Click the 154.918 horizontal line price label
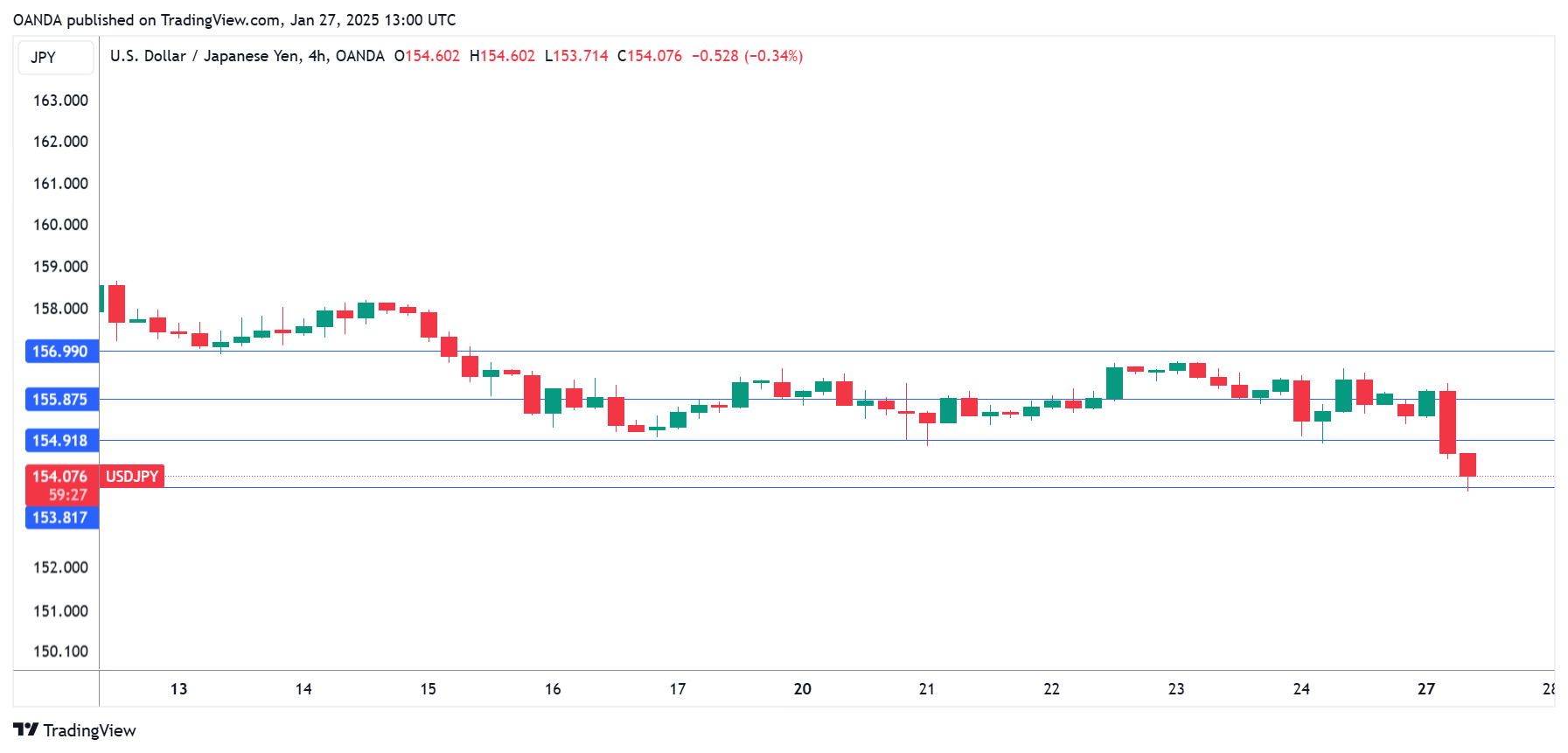The image size is (1568, 753). (x=61, y=441)
